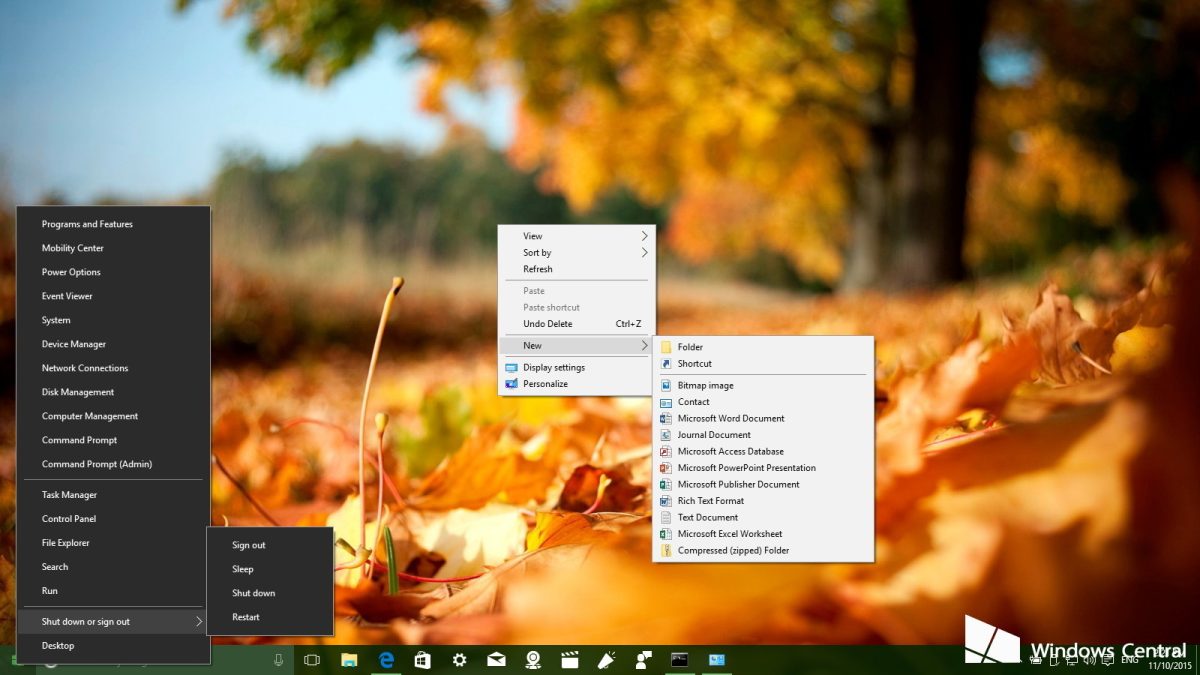Switch the ENG input language indicator

(1130, 661)
